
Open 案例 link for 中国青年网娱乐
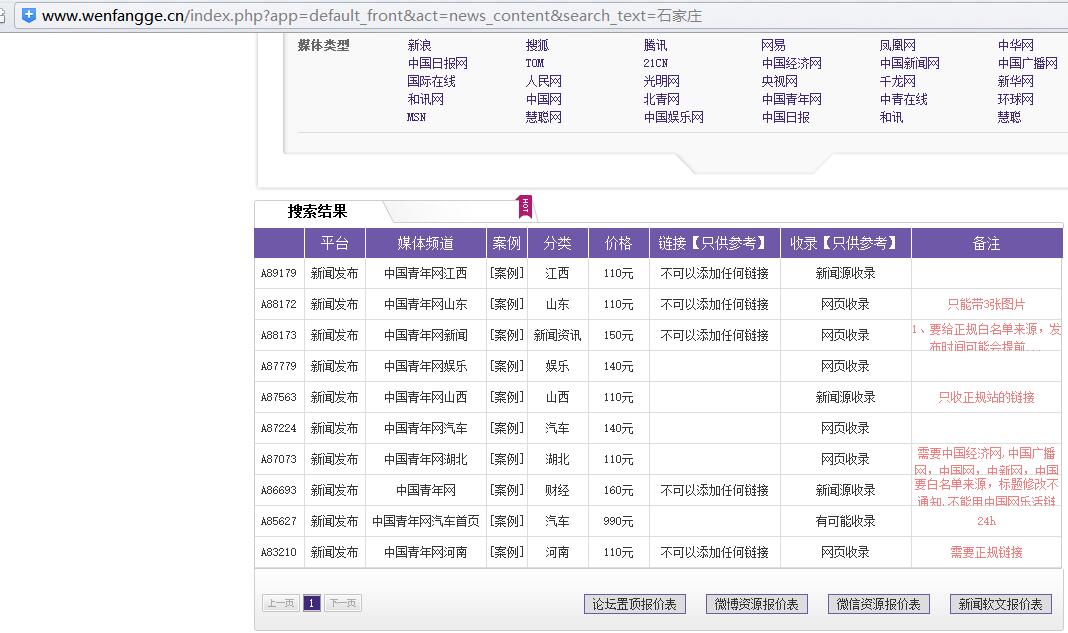tap(507, 367)
